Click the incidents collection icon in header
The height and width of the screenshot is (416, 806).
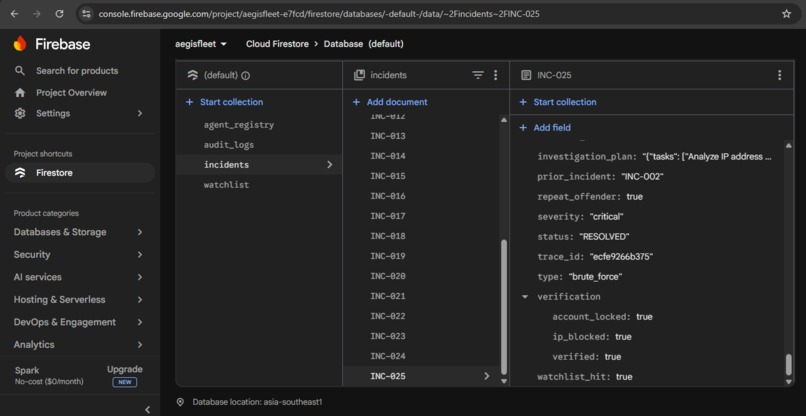359,75
